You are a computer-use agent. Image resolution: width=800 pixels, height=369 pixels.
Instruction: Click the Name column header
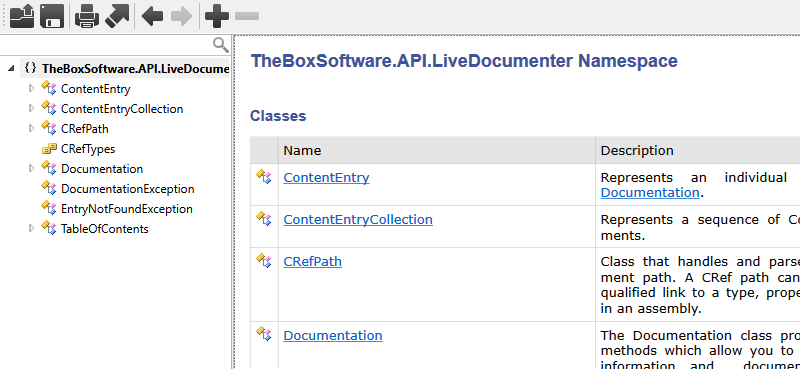click(x=437, y=150)
